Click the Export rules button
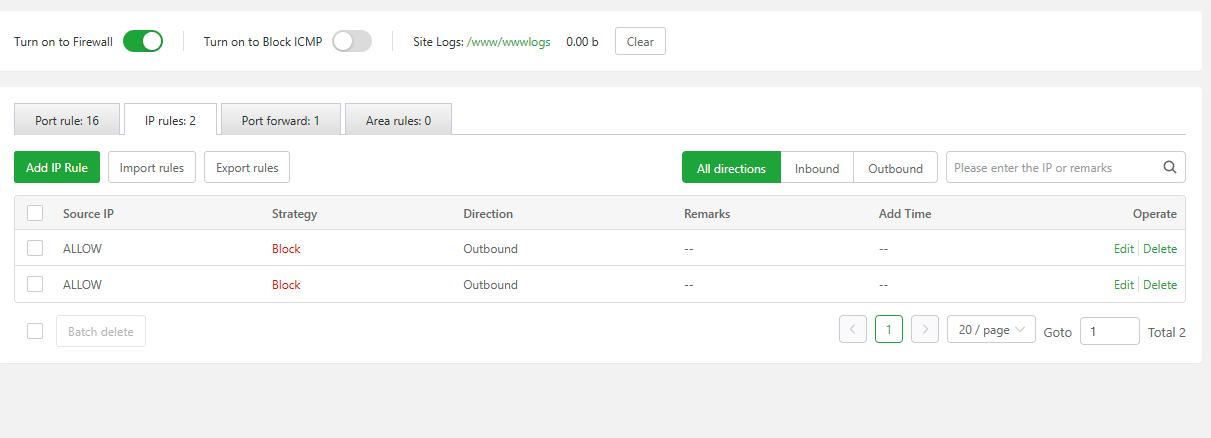 pyautogui.click(x=247, y=168)
